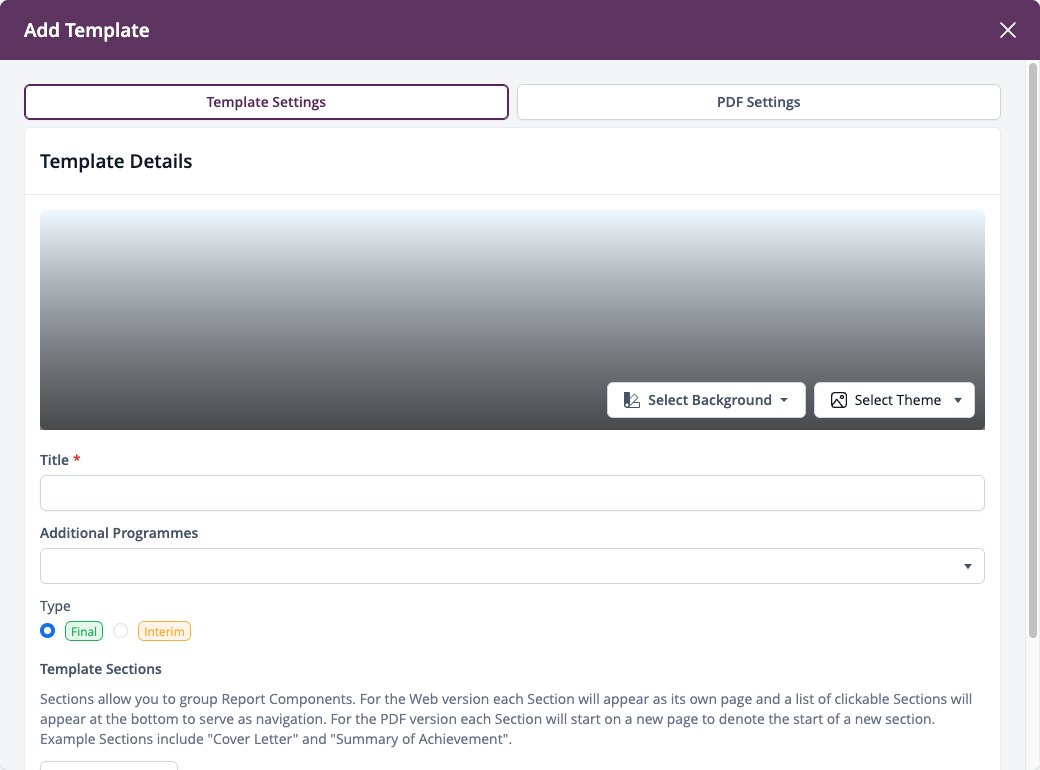Click the caret arrow beside Select Theme
The image size is (1040, 770).
(958, 400)
